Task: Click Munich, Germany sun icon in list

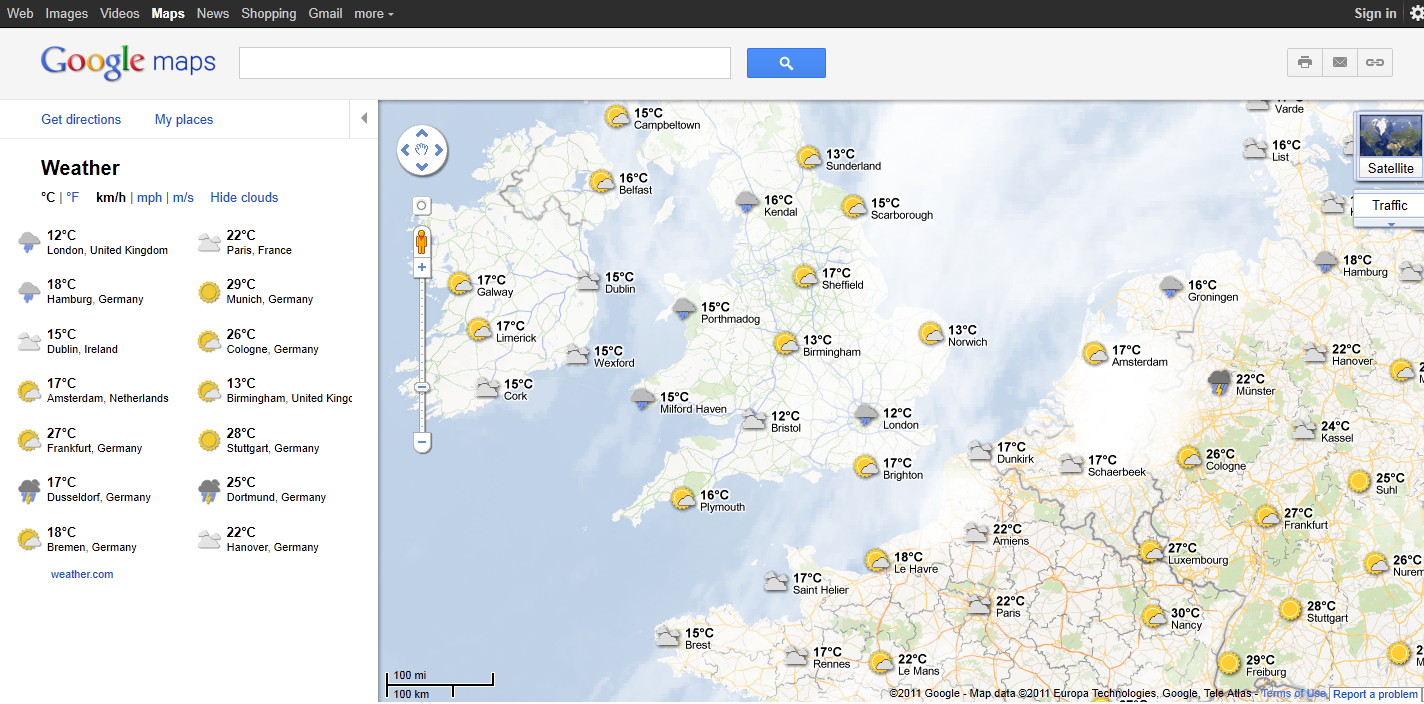Action: coord(209,292)
